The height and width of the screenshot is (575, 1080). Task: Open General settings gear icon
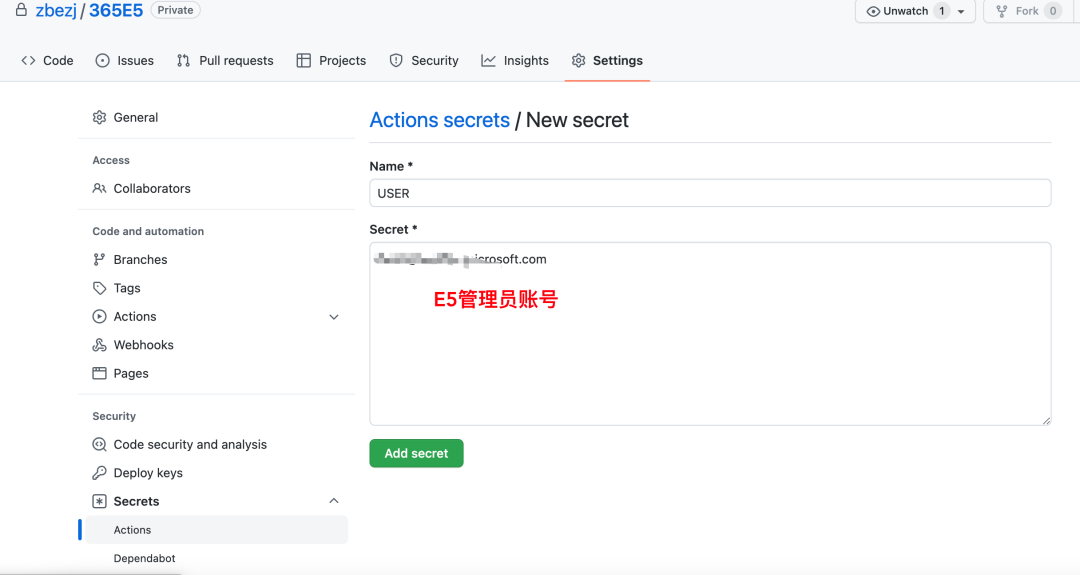[x=99, y=118]
